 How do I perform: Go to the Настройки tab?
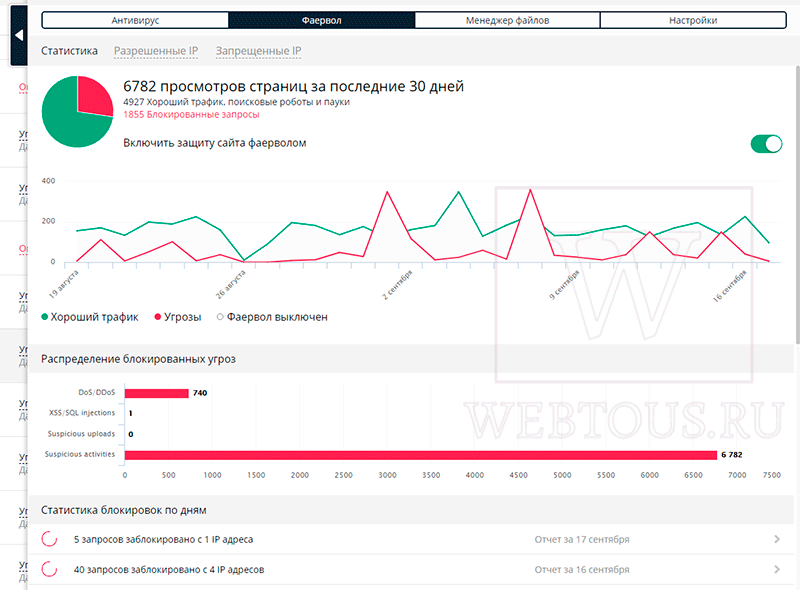693,20
